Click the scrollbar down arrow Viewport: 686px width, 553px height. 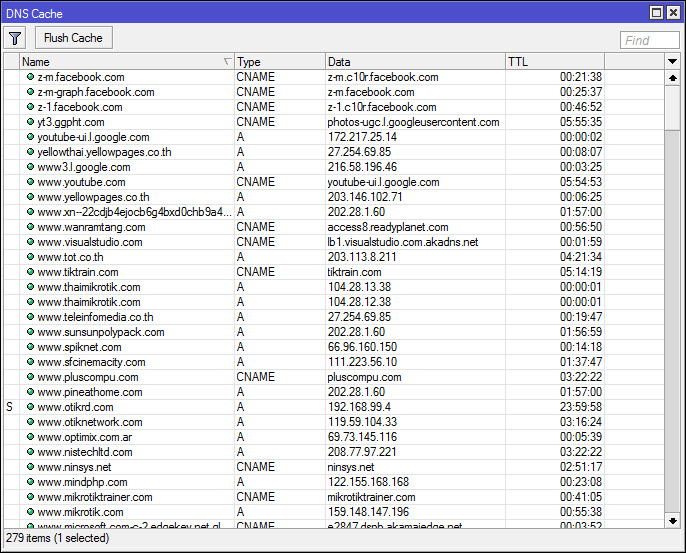[672, 521]
